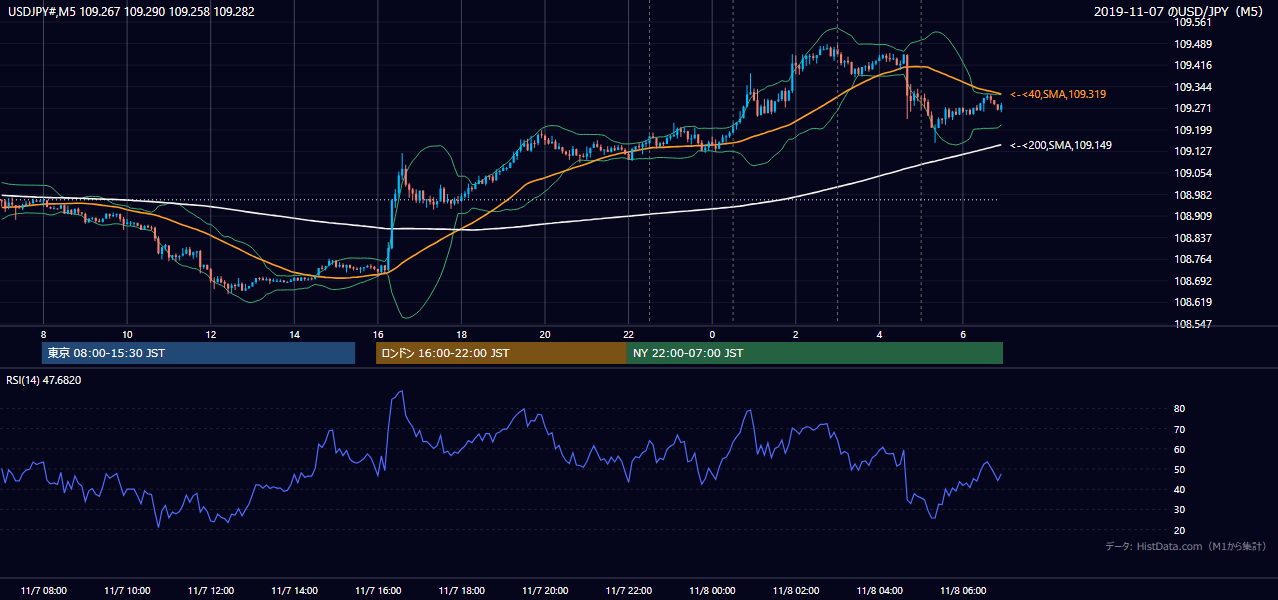Viewport: 1278px width, 600px height.
Task: Click the 11/7 16:00 time axis label
Action: coord(377,591)
